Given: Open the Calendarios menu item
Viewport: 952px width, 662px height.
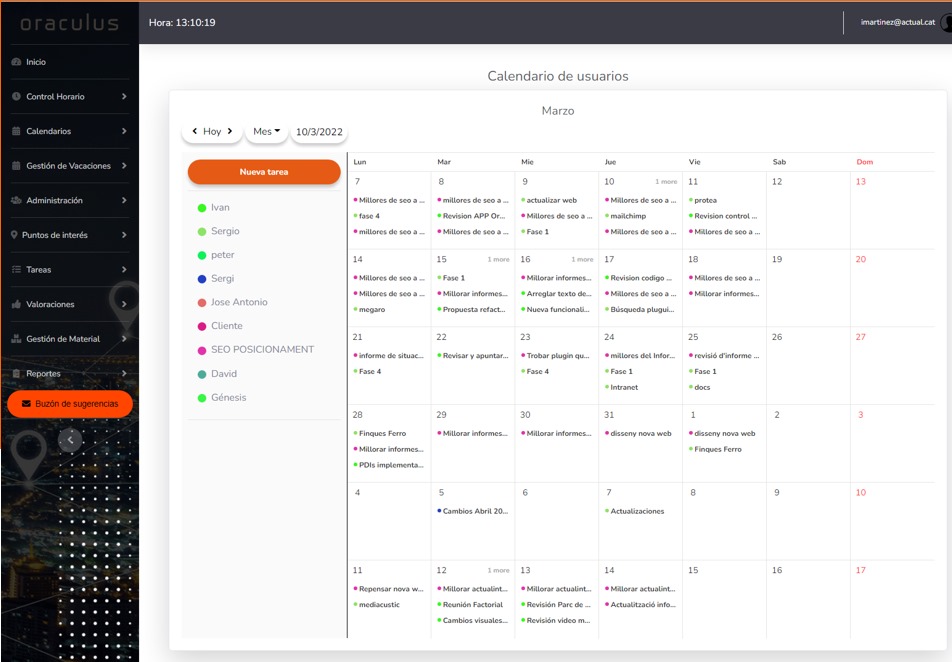Looking at the screenshot, I should point(48,131).
